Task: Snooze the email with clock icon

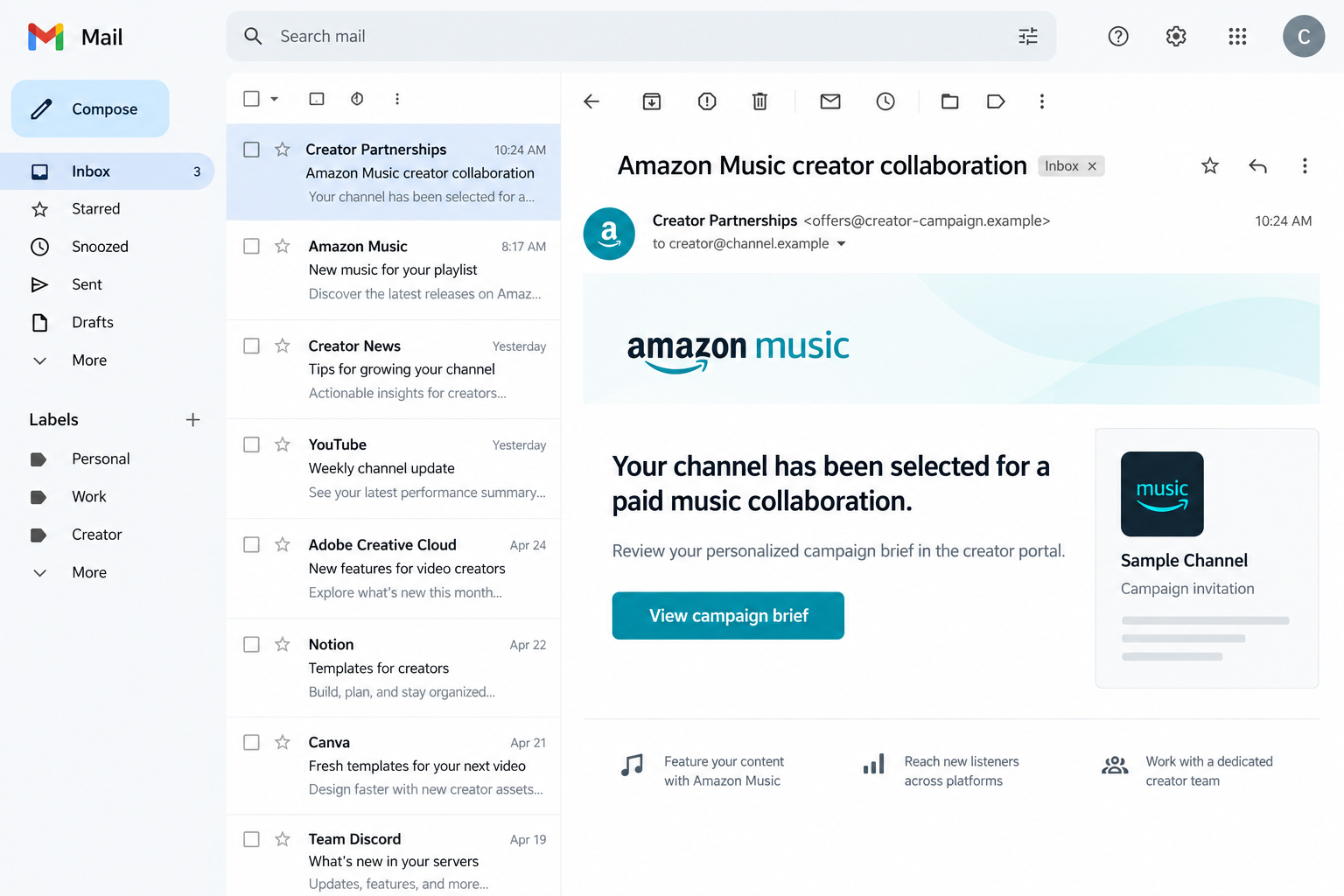Action: pos(885,101)
